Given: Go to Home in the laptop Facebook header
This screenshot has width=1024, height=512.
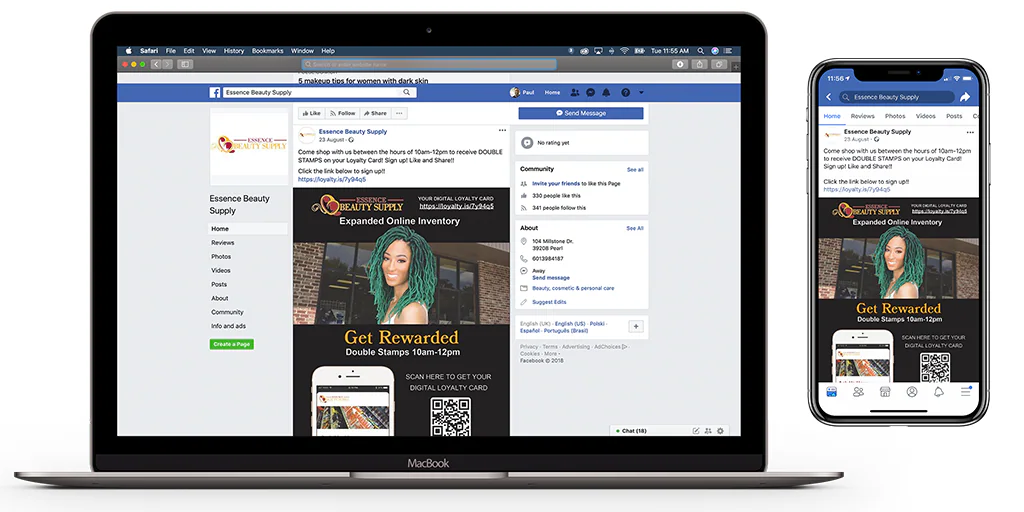Looking at the screenshot, I should 552,93.
